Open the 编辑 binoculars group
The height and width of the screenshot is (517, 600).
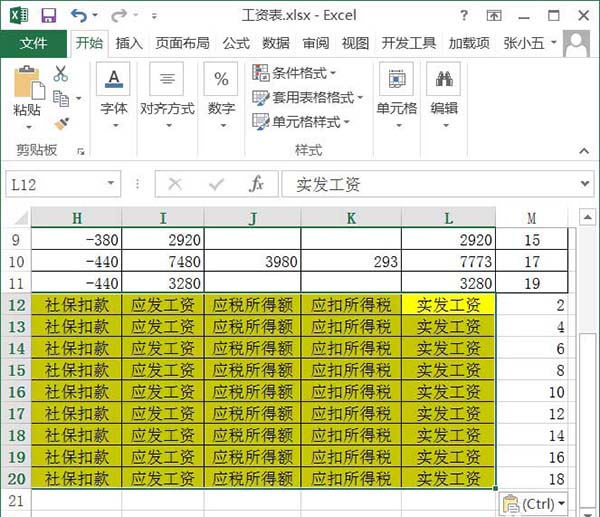(x=444, y=79)
